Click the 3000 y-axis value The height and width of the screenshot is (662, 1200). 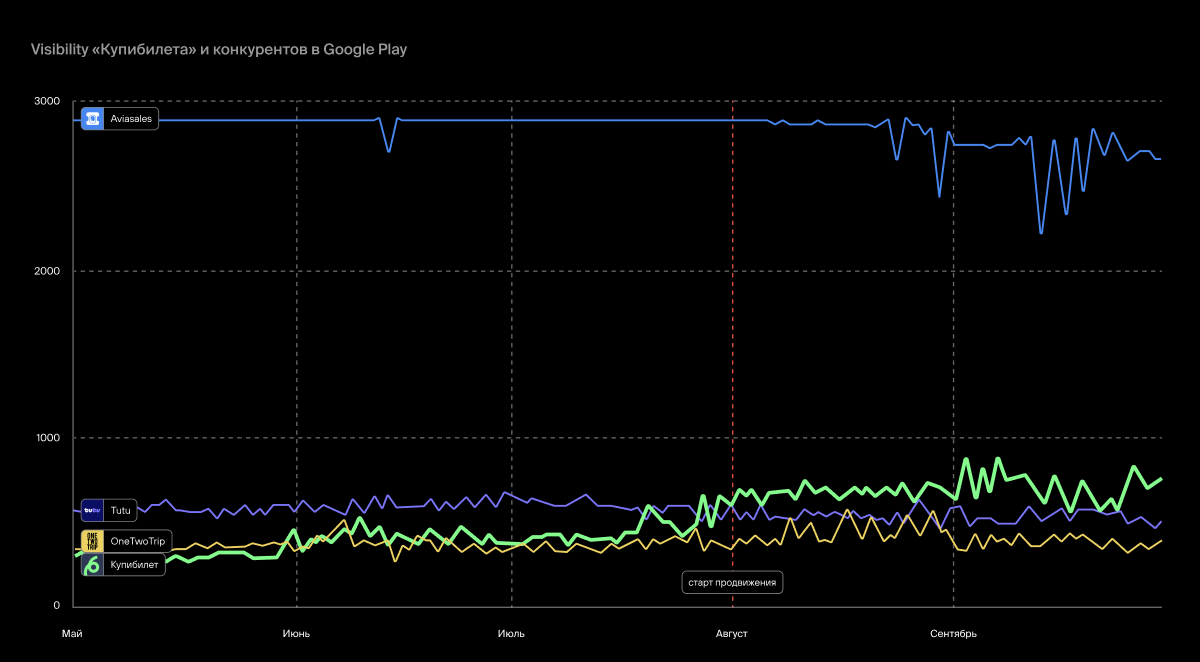point(48,101)
